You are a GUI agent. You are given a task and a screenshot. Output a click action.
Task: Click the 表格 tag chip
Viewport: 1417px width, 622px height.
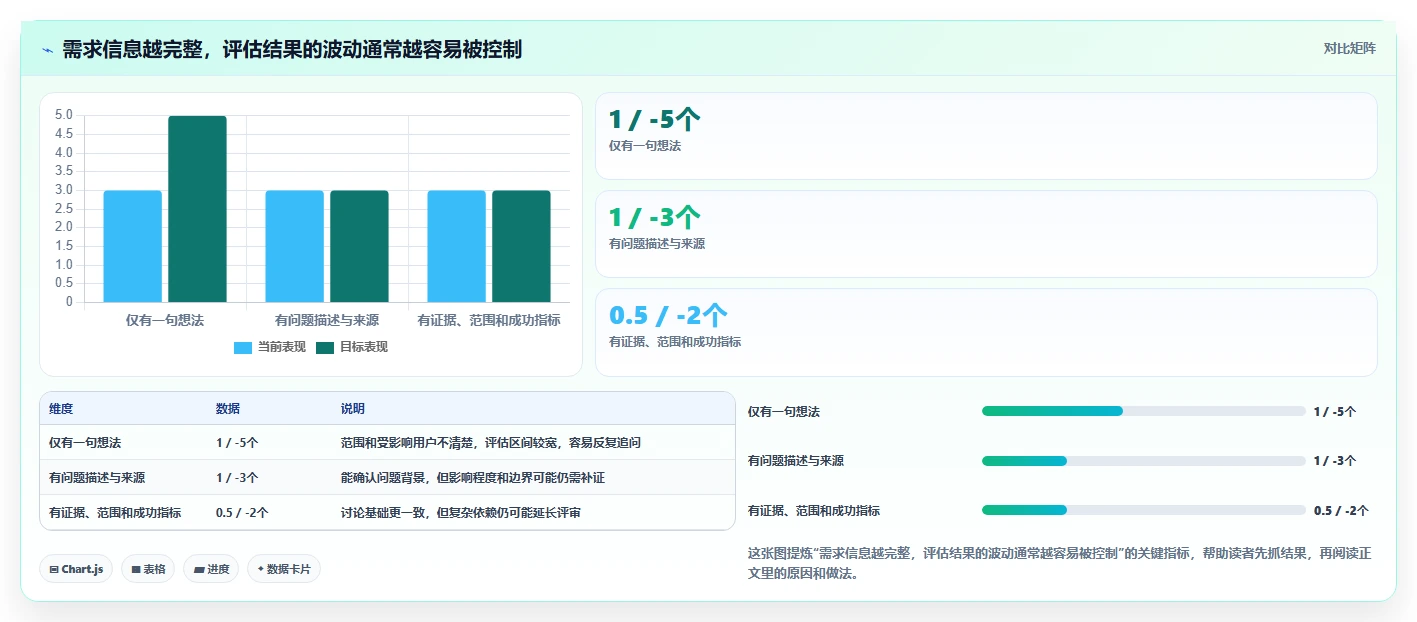pos(148,569)
